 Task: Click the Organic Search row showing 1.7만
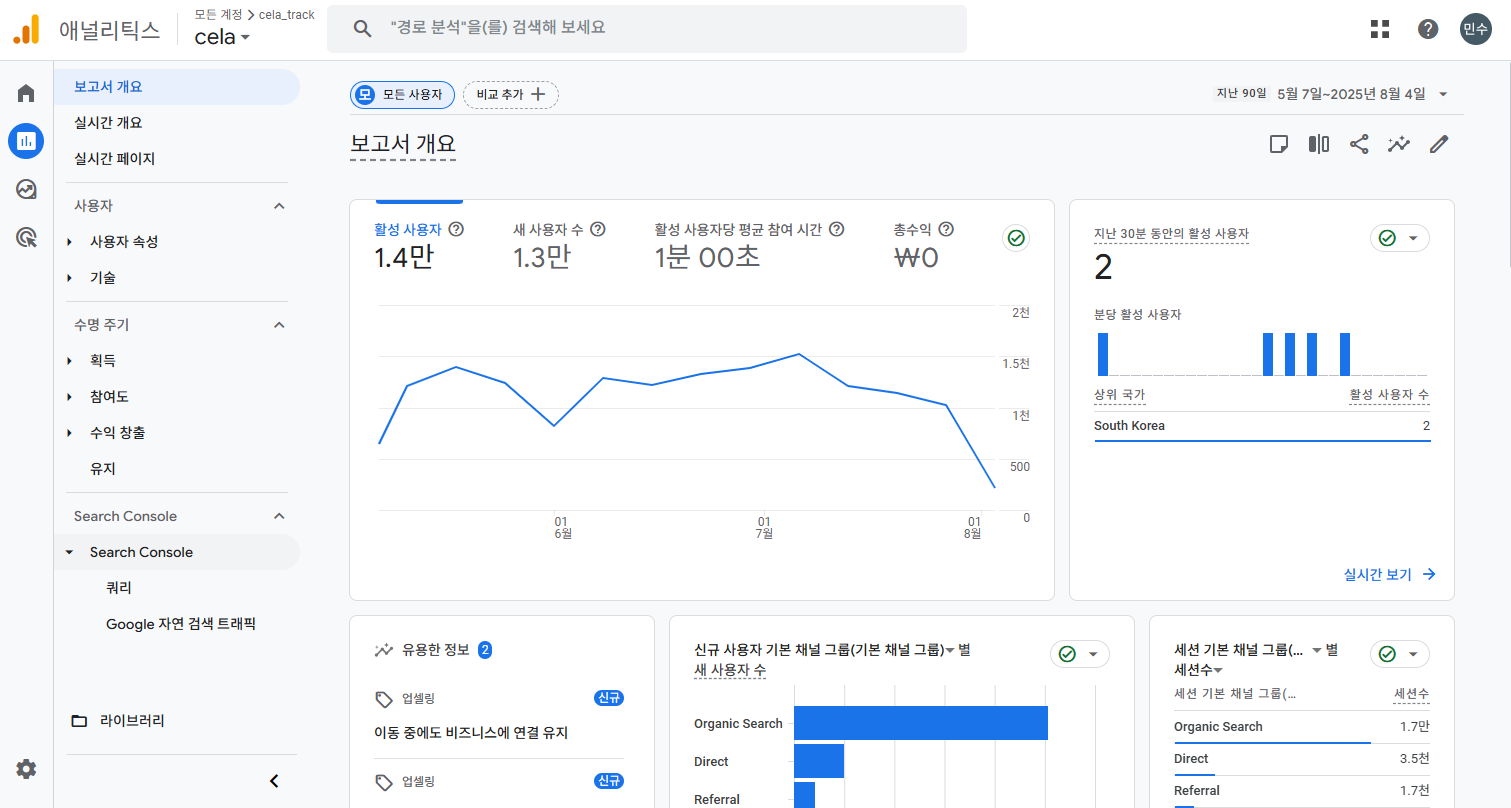[1301, 727]
